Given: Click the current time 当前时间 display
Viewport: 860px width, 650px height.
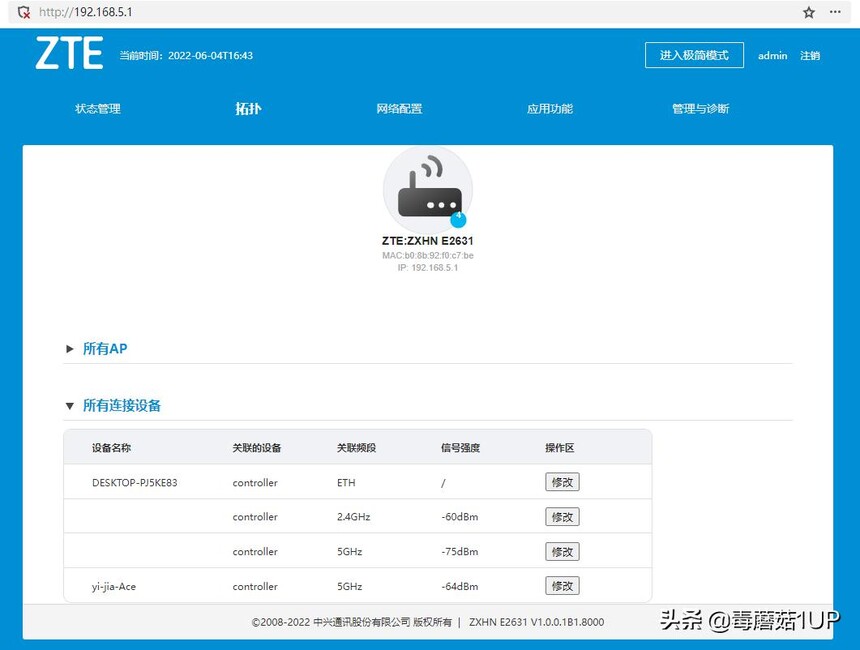Looking at the screenshot, I should 186,55.
